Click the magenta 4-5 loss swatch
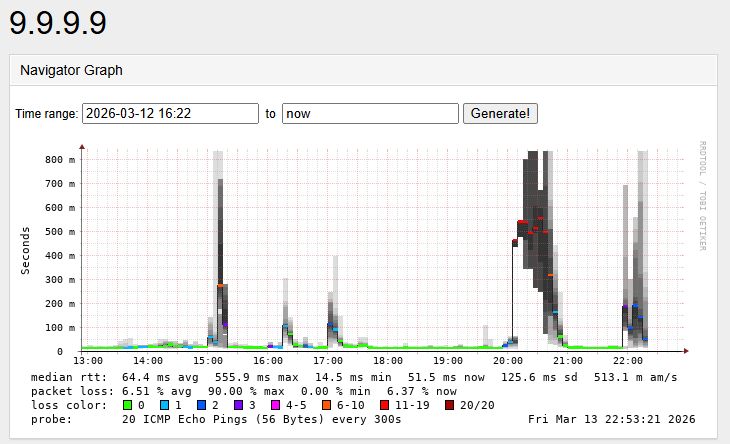This screenshot has width=730, height=444. 275,405
